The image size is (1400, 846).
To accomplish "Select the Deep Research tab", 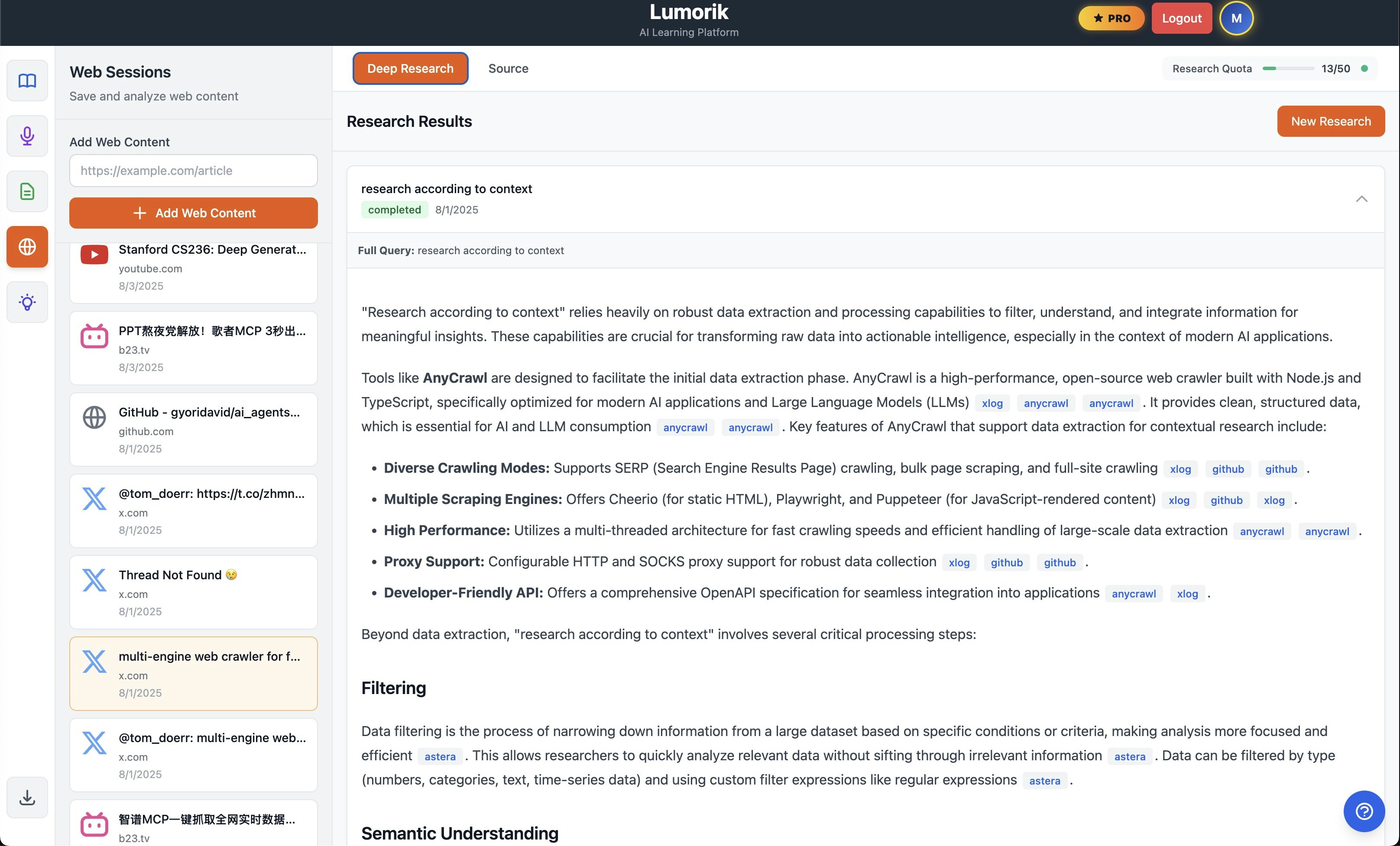I will click(x=410, y=68).
